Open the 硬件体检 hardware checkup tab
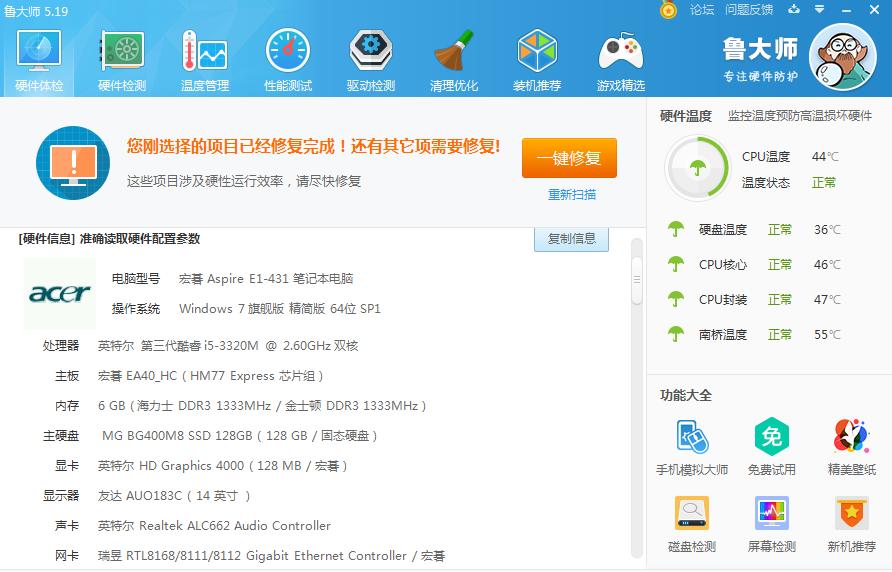The width and height of the screenshot is (892, 572). [39, 61]
